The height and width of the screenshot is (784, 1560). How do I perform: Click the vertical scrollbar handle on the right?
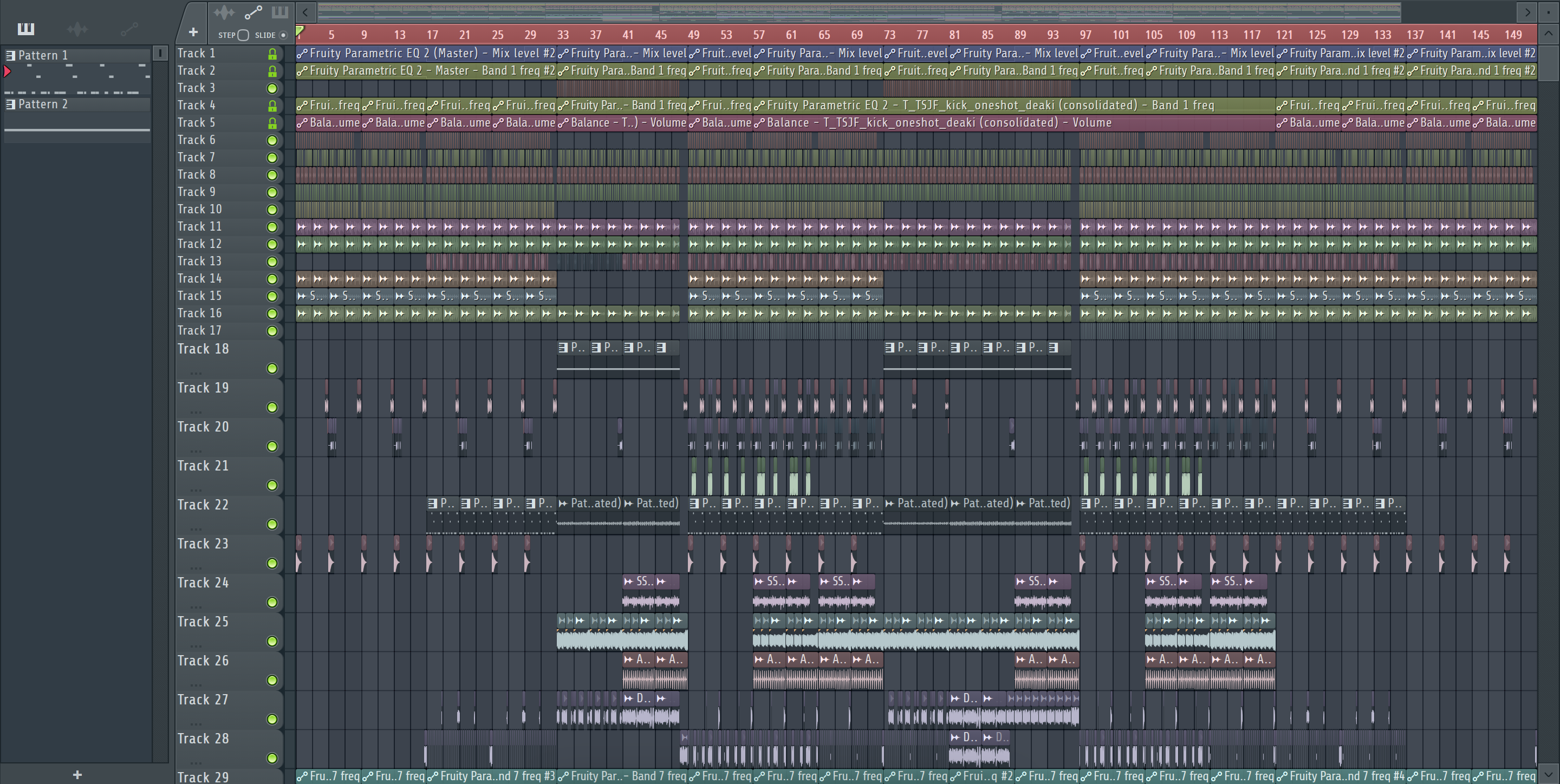1549,63
